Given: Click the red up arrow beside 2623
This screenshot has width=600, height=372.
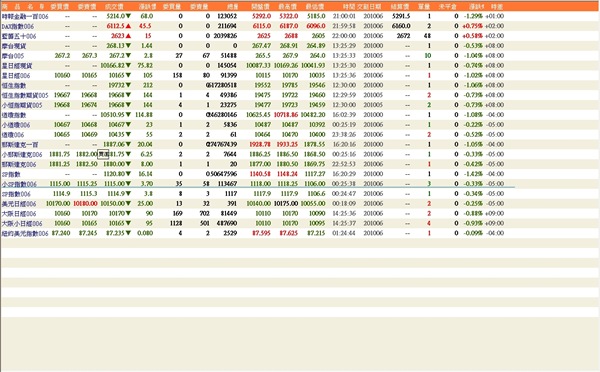Looking at the screenshot, I should pyautogui.click(x=128, y=36).
